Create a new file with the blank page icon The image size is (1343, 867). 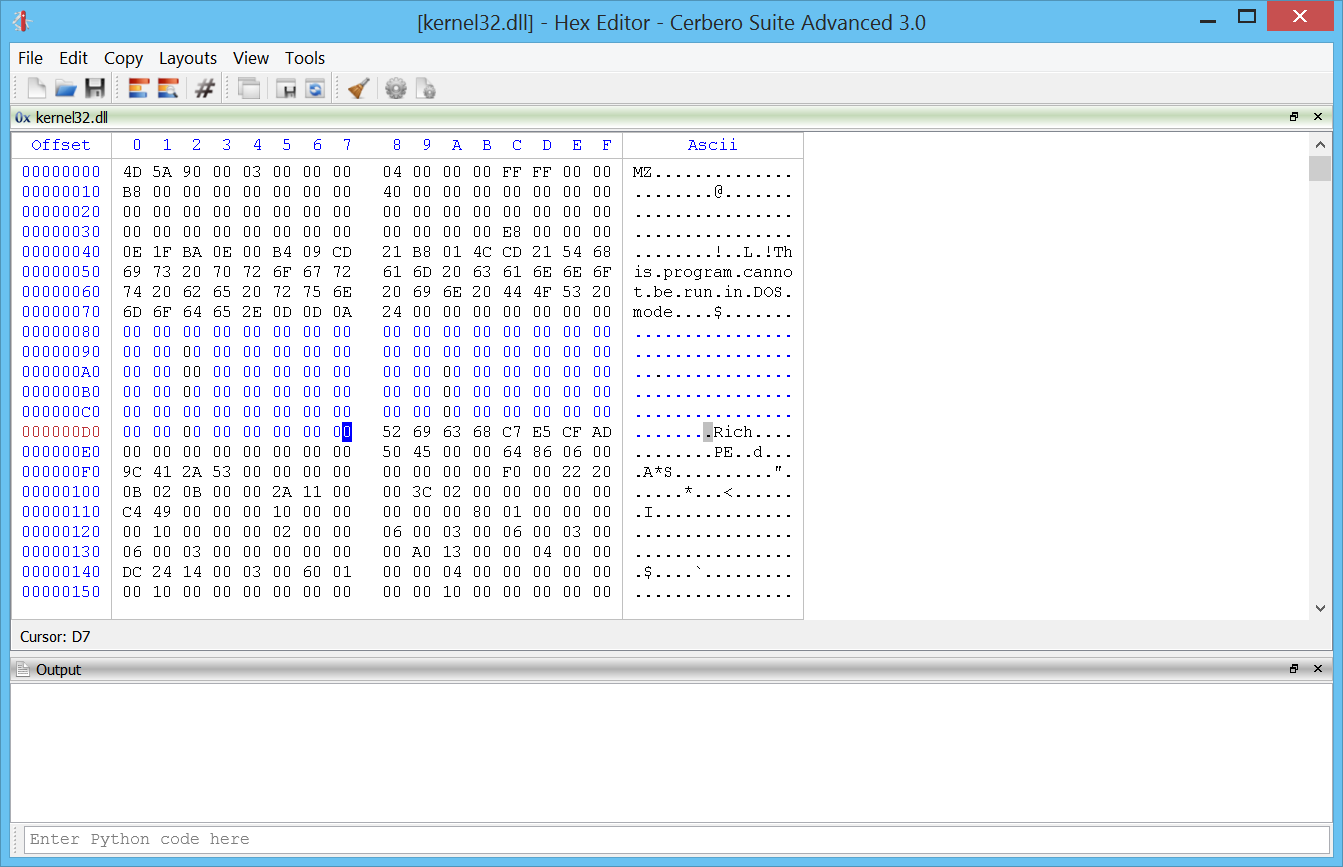[36, 89]
